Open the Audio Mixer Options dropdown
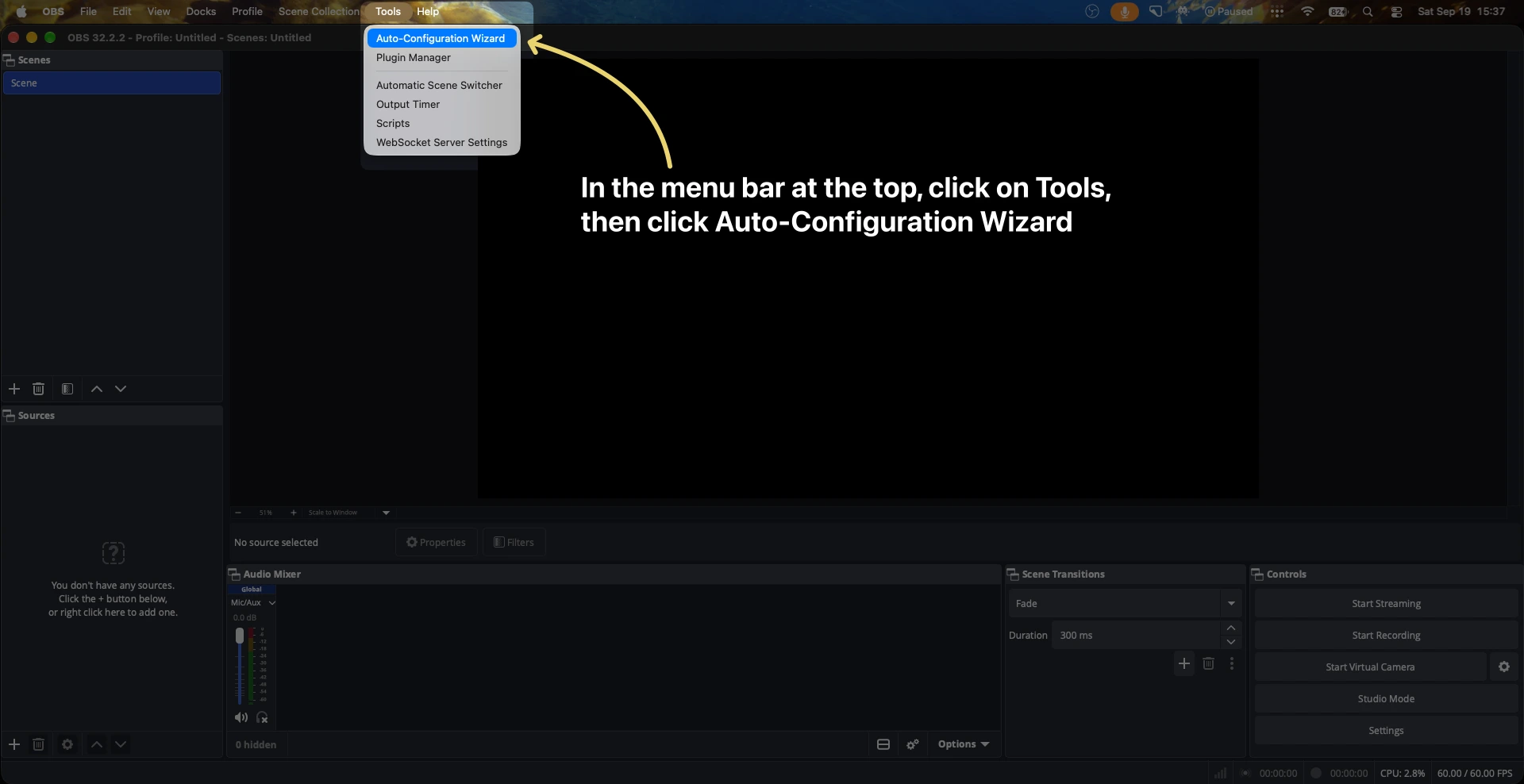 click(963, 744)
